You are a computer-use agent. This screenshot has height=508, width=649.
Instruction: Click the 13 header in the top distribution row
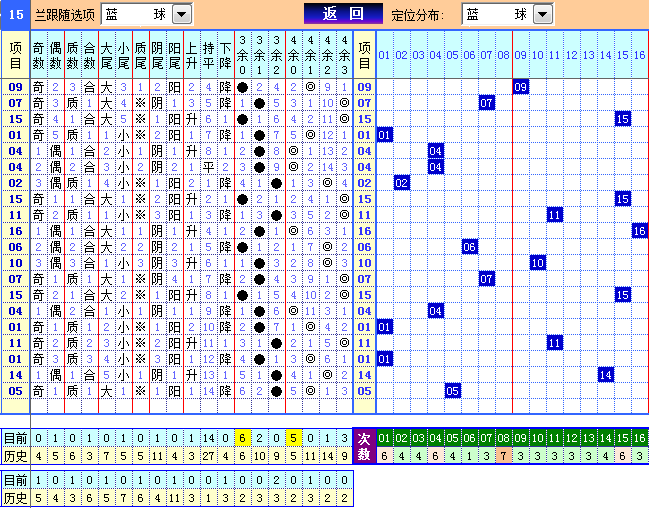pyautogui.click(x=589, y=55)
